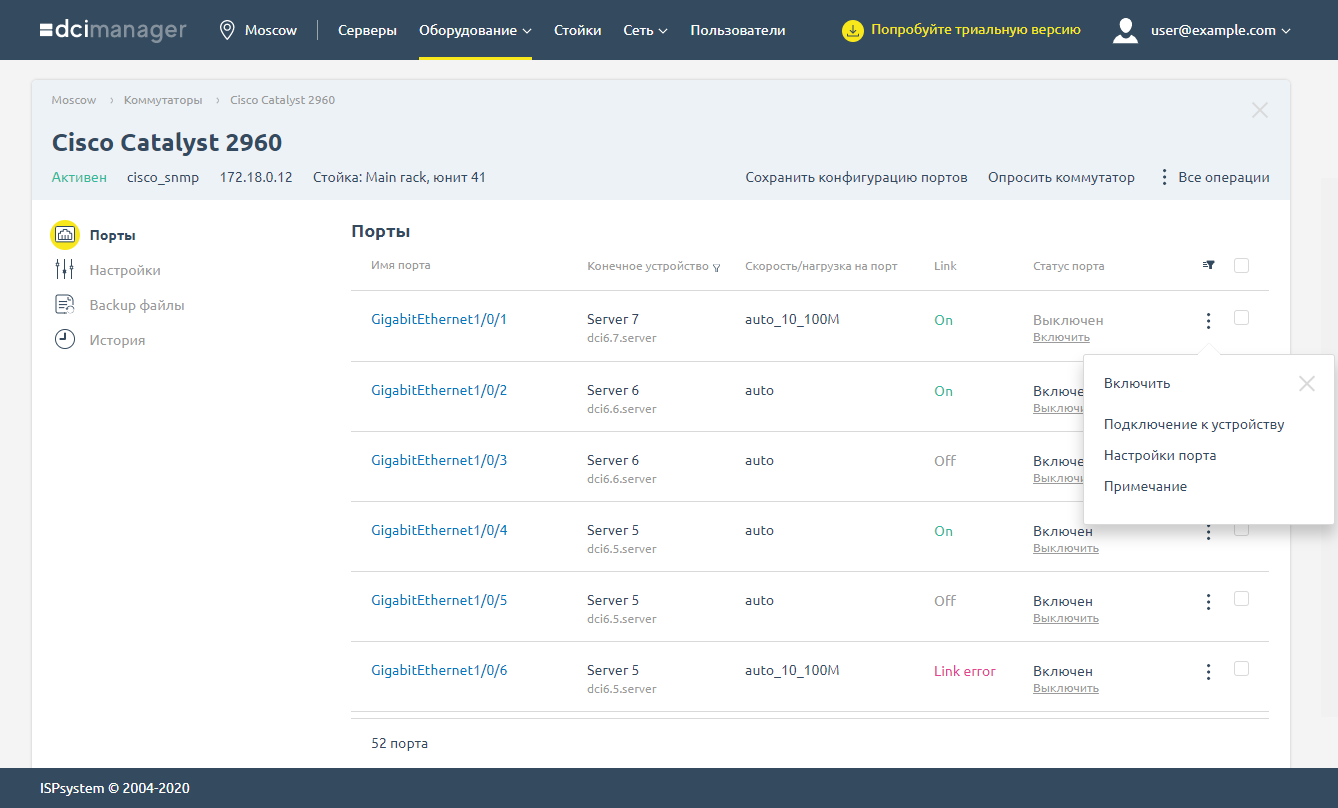This screenshot has height=808, width=1338.
Task: Open the port list filter icon
Action: [1207, 265]
